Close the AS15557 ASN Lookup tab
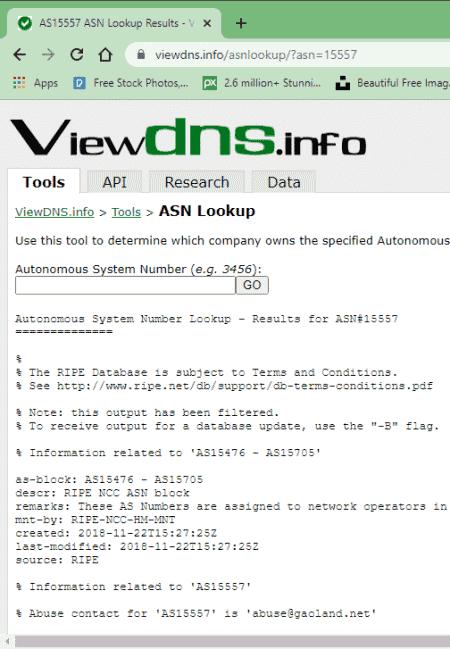This screenshot has width=450, height=649. pyautogui.click(x=207, y=24)
